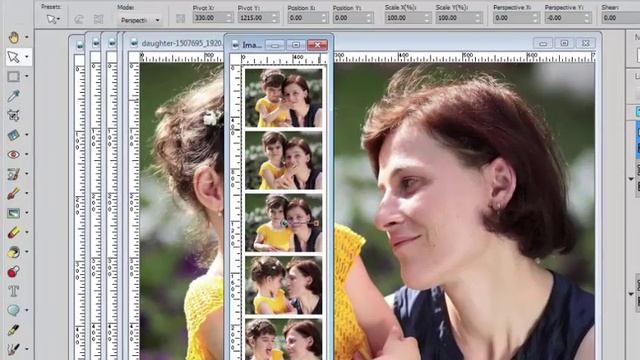Select the Flood Fill tool
The width and height of the screenshot is (640, 360).
tap(13, 252)
